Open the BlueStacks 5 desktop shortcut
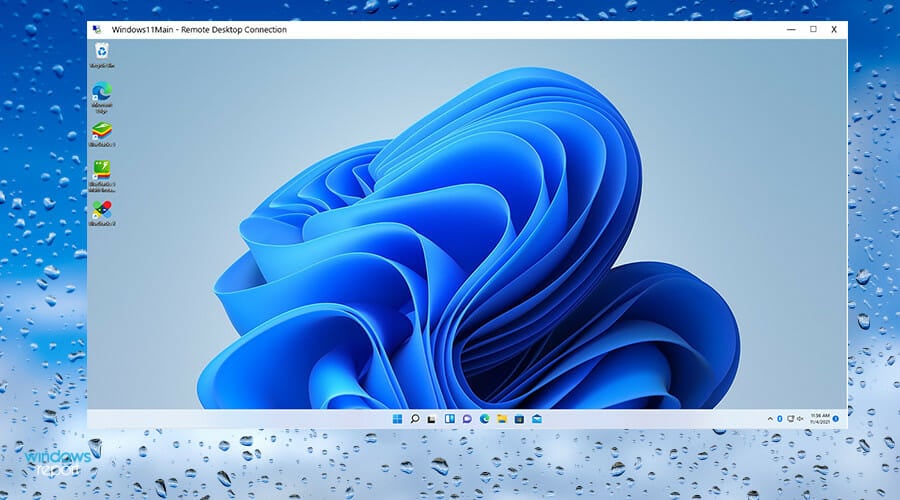 (101, 133)
